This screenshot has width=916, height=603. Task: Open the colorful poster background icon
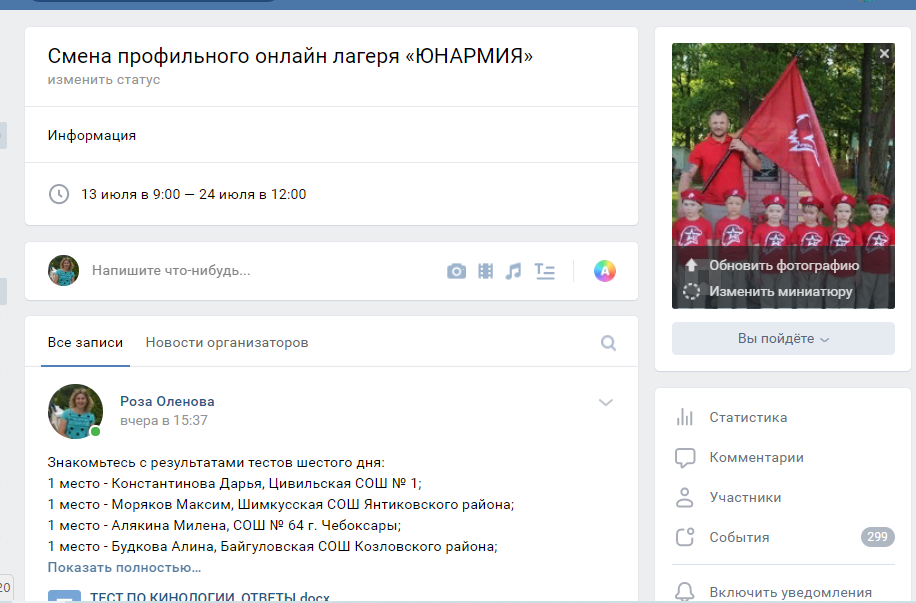(x=605, y=271)
